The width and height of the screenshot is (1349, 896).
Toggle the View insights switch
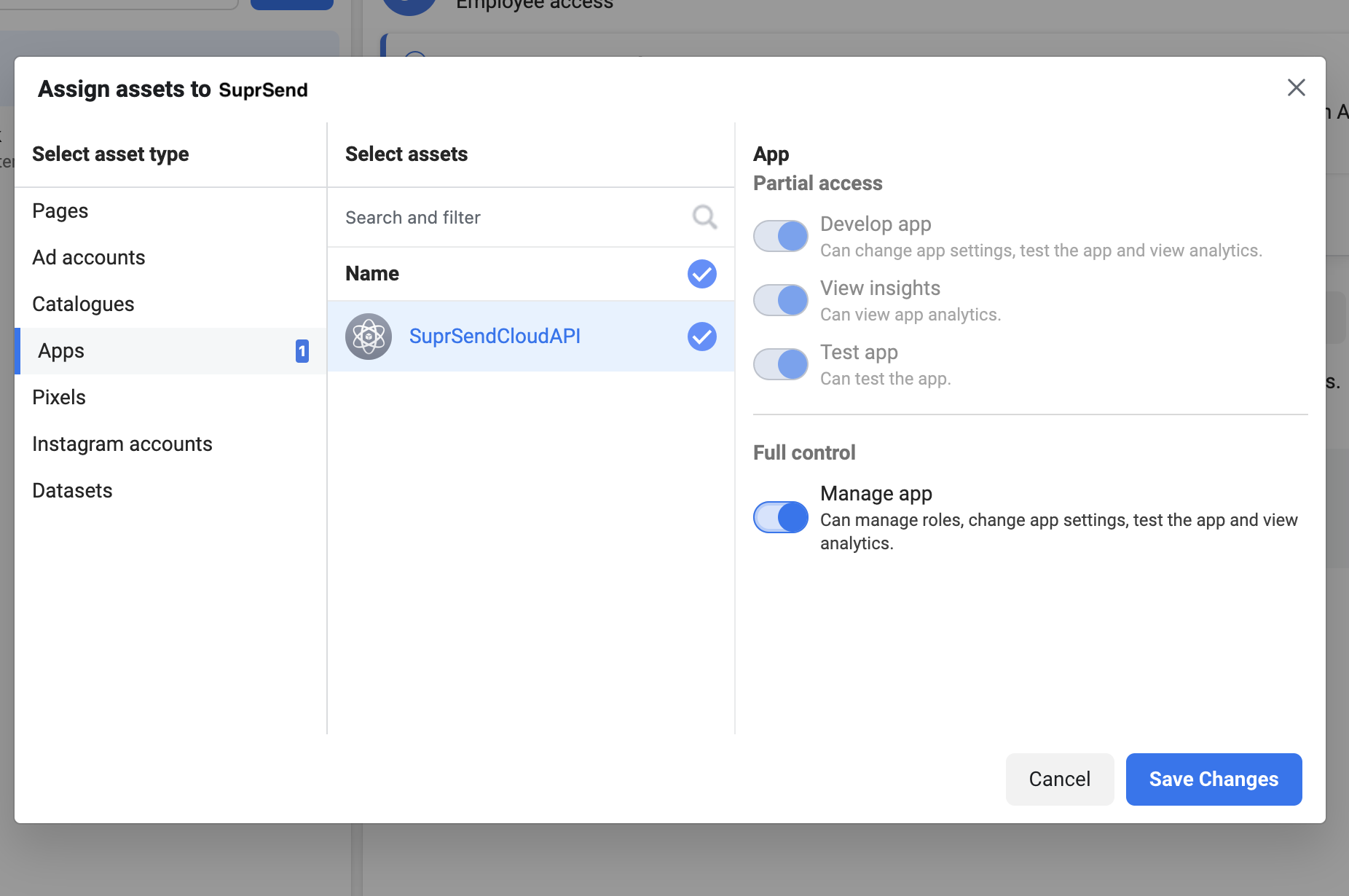coord(781,300)
